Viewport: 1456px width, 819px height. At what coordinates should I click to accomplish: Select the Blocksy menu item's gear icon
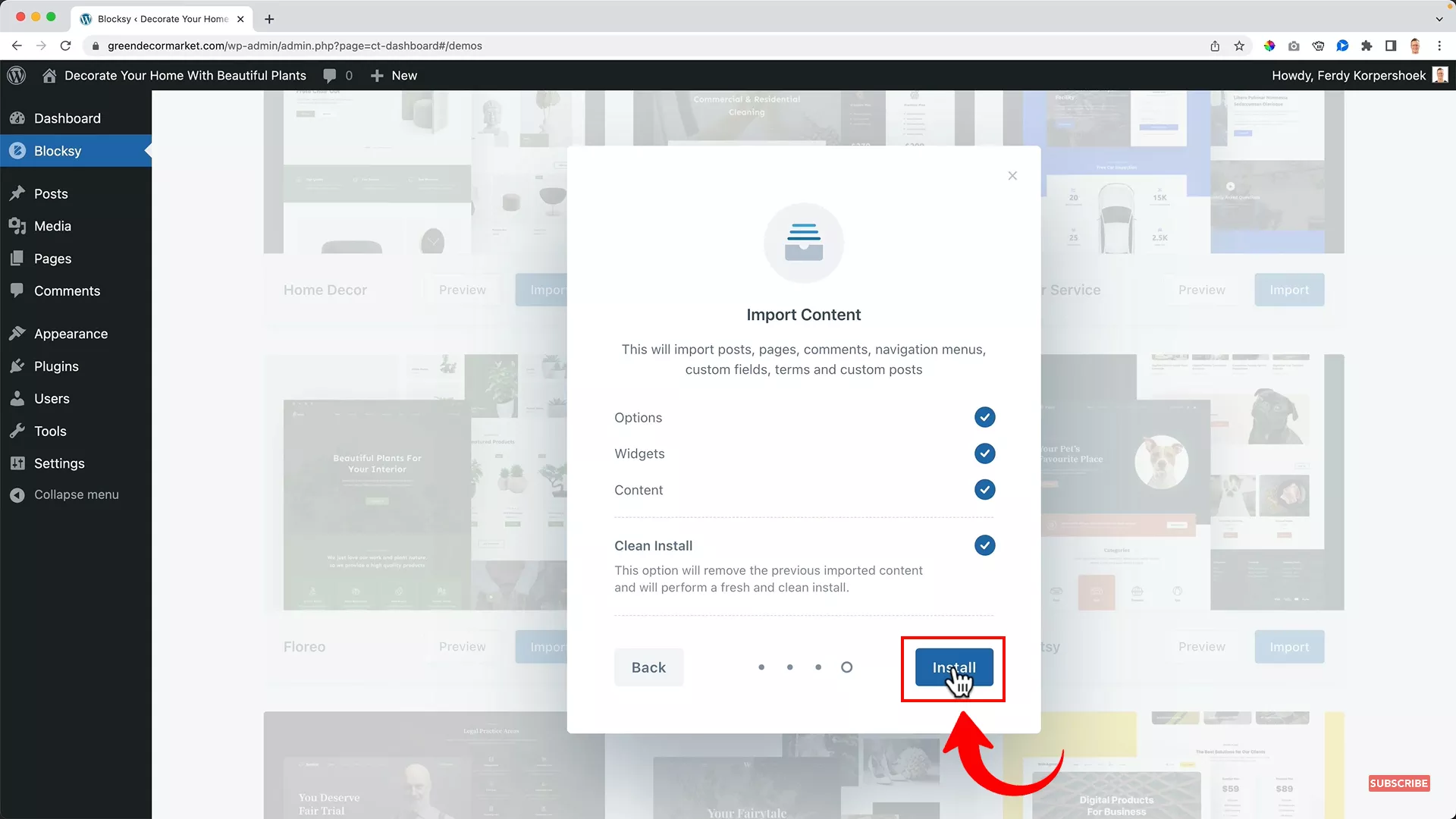coord(17,150)
